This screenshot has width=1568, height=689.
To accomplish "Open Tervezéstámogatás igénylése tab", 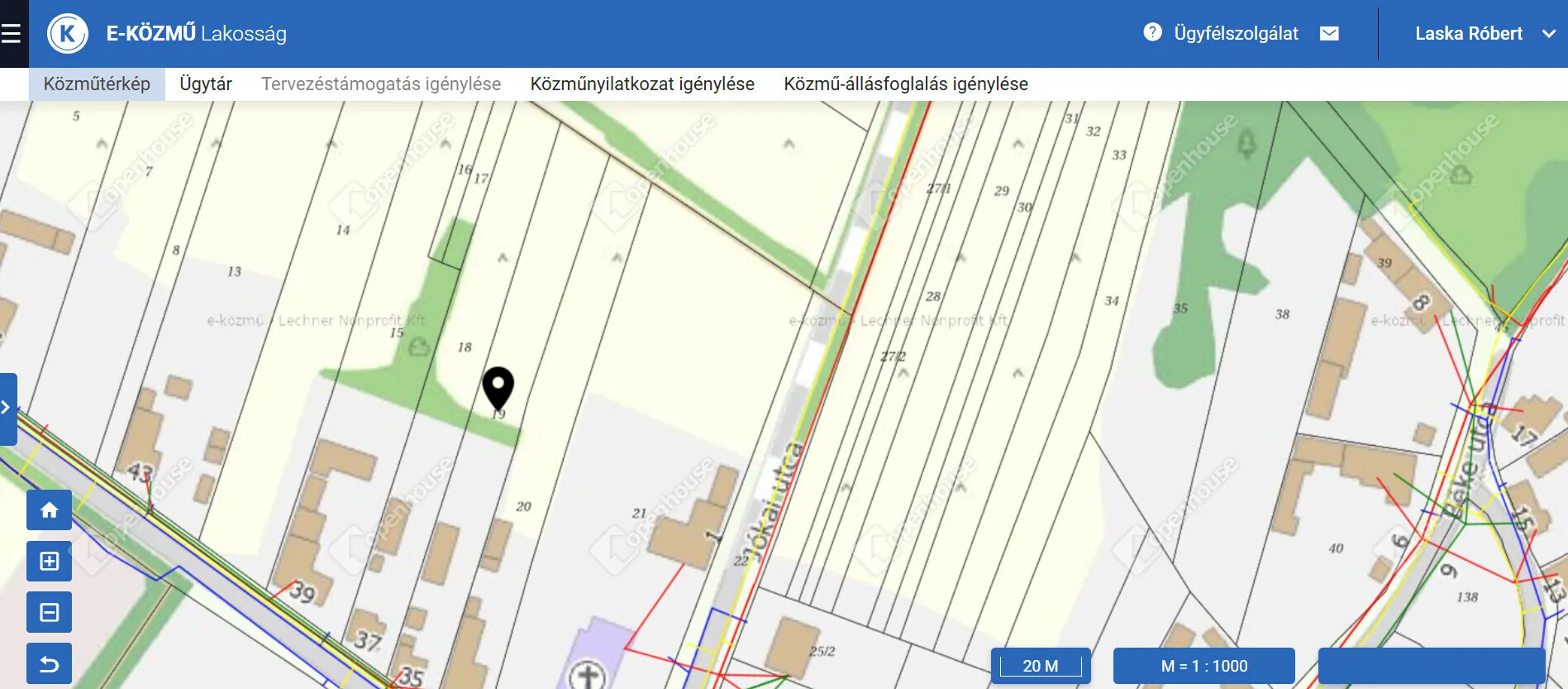I will [381, 84].
